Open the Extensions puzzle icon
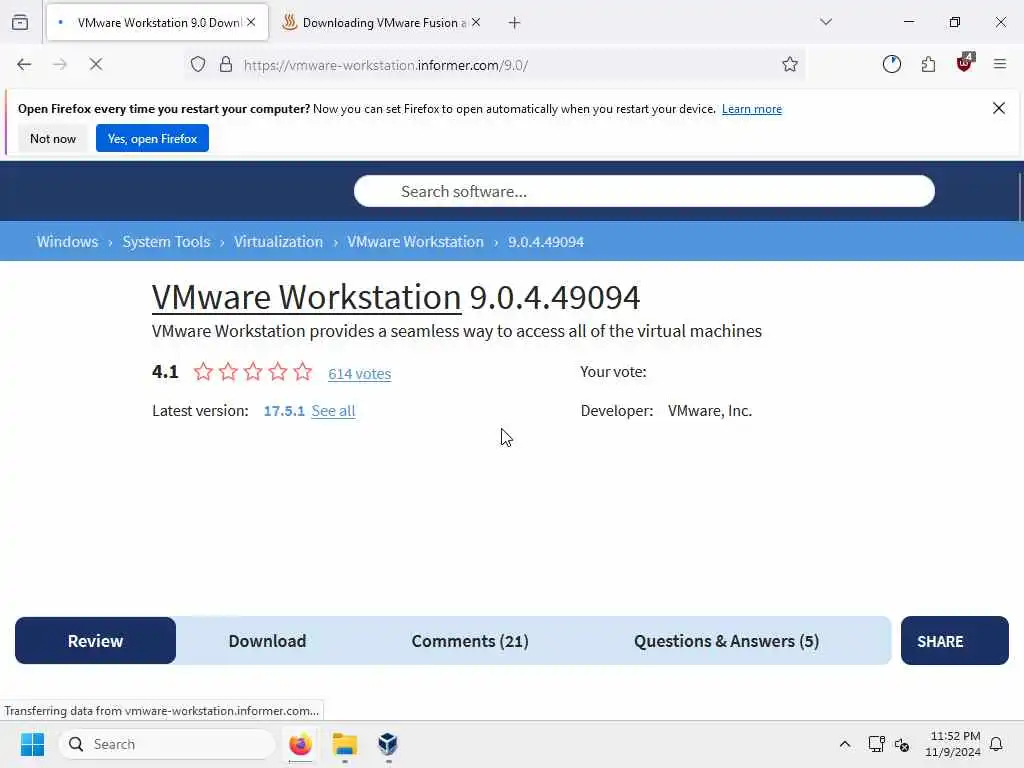Screen dimensions: 1024x768 pyautogui.click(x=928, y=64)
